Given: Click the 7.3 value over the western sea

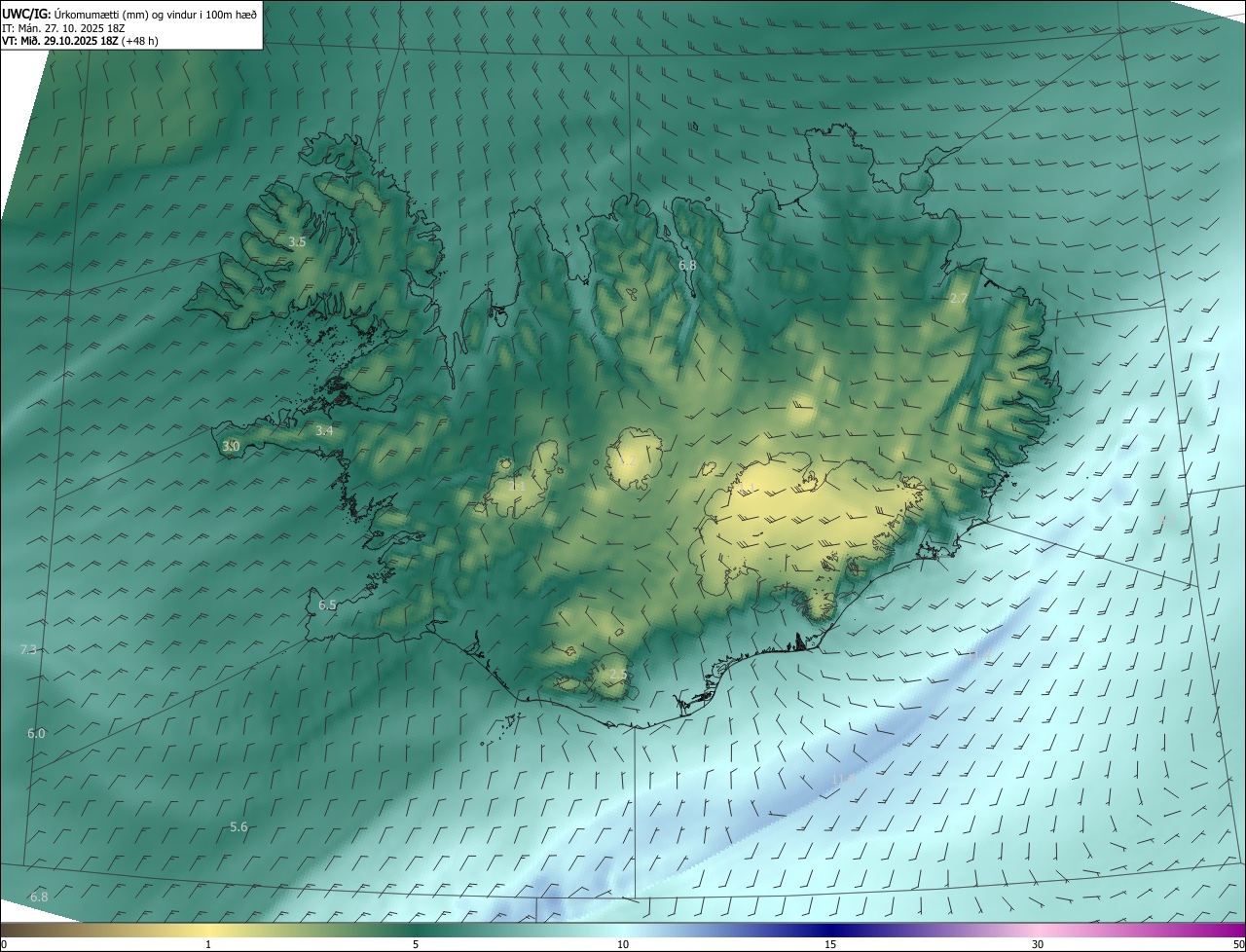Looking at the screenshot, I should (28, 649).
